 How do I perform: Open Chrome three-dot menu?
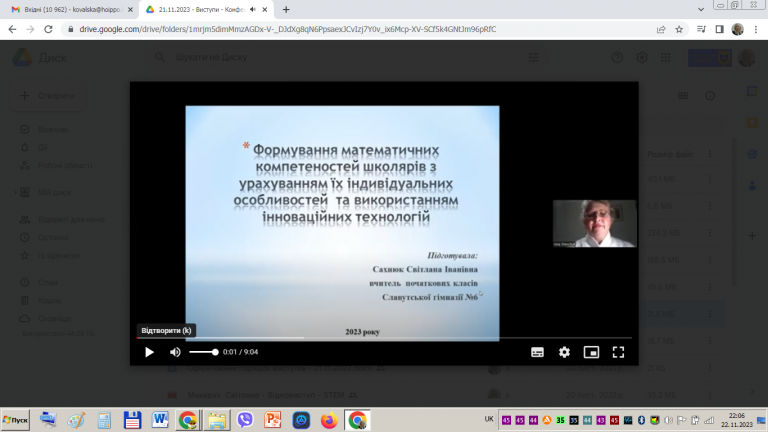(756, 29)
